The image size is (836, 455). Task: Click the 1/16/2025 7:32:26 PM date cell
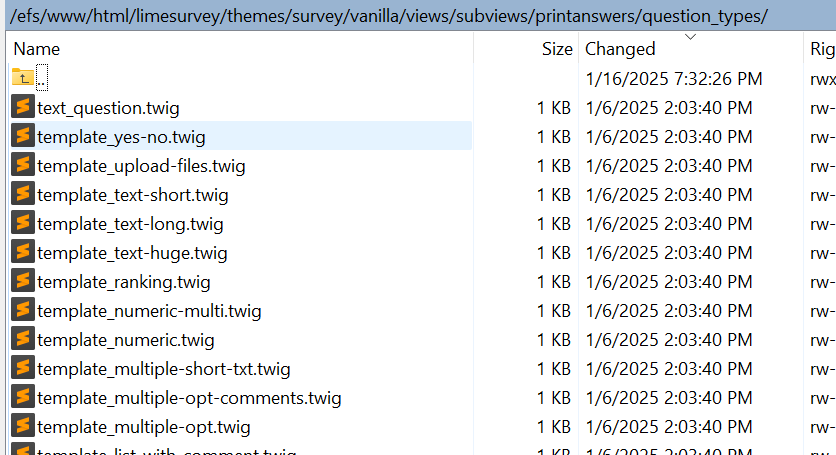coord(674,79)
